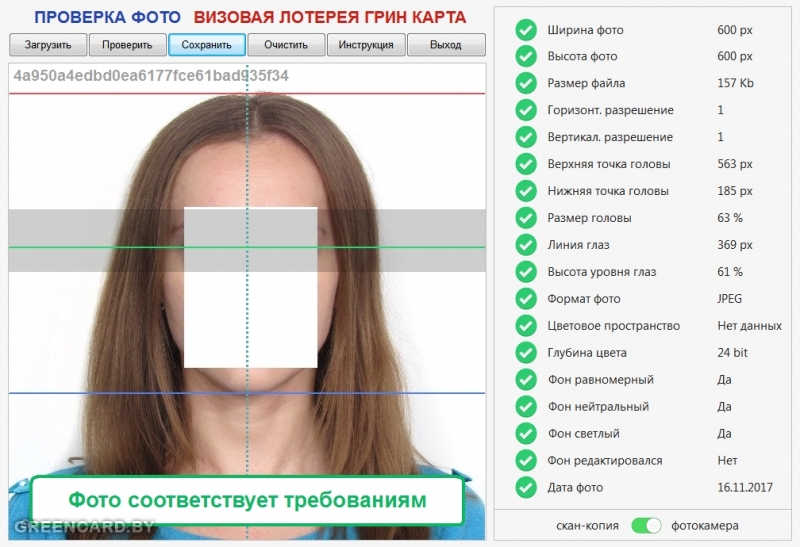
Task: Click the Проверить button
Action: click(128, 45)
